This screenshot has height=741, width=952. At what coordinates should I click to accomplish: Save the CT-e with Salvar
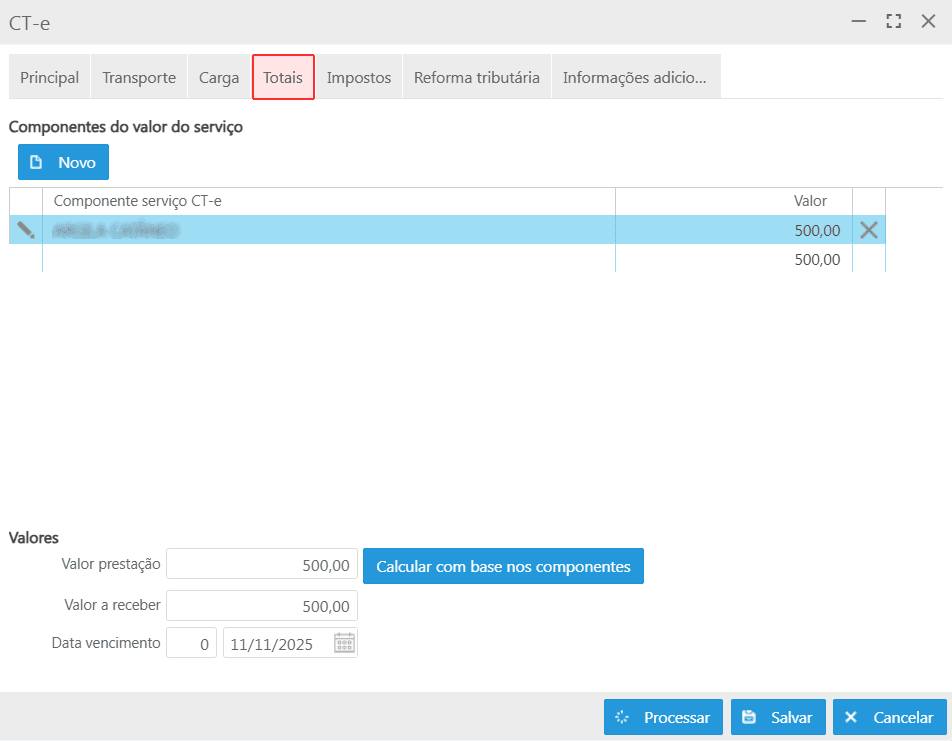[778, 717]
